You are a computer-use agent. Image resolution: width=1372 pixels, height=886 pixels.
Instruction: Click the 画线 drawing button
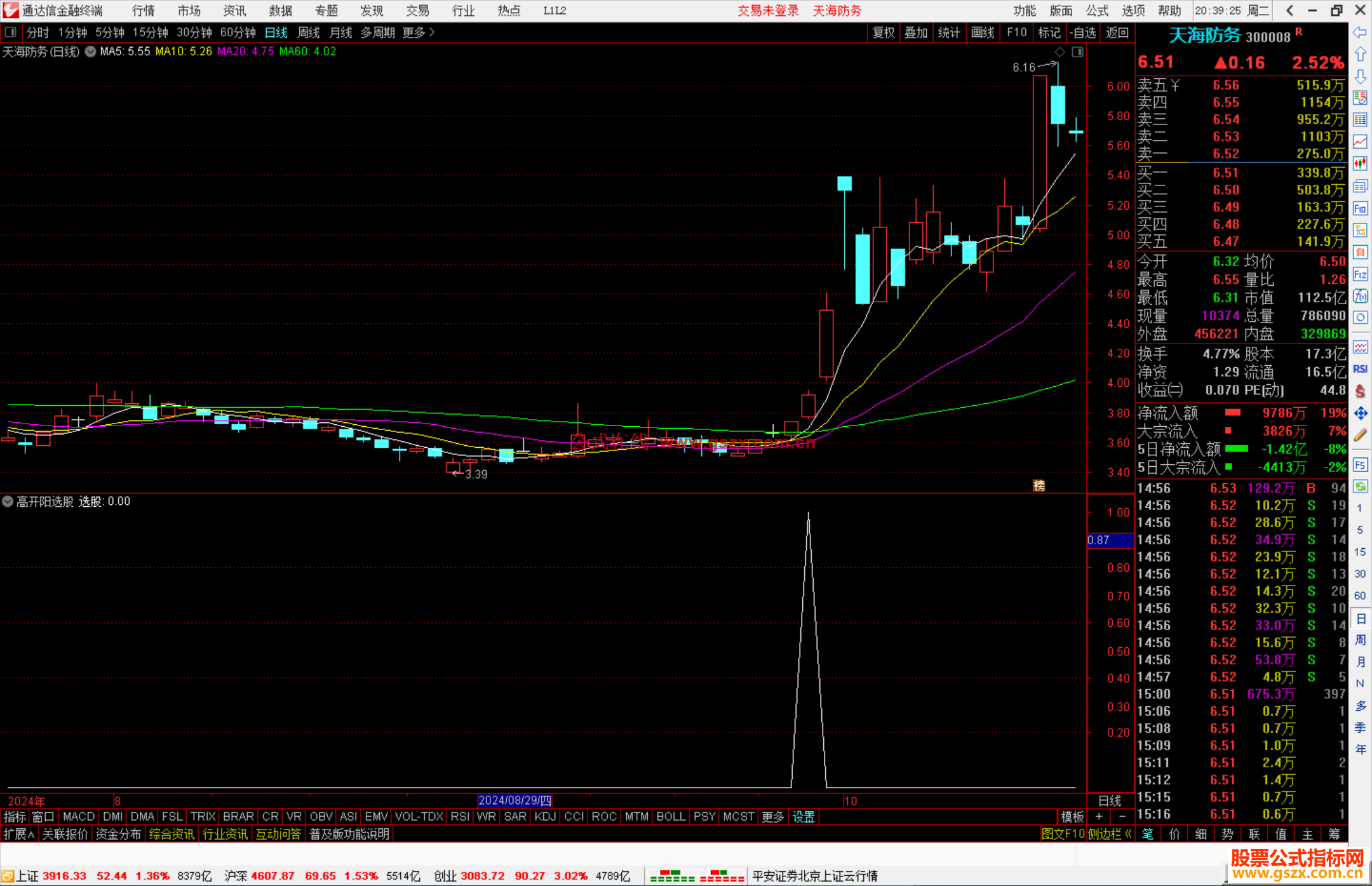[x=982, y=32]
